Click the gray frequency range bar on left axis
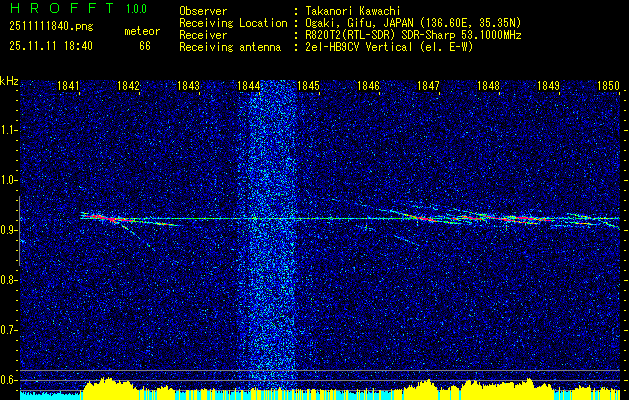The image size is (629, 400). tap(19, 231)
